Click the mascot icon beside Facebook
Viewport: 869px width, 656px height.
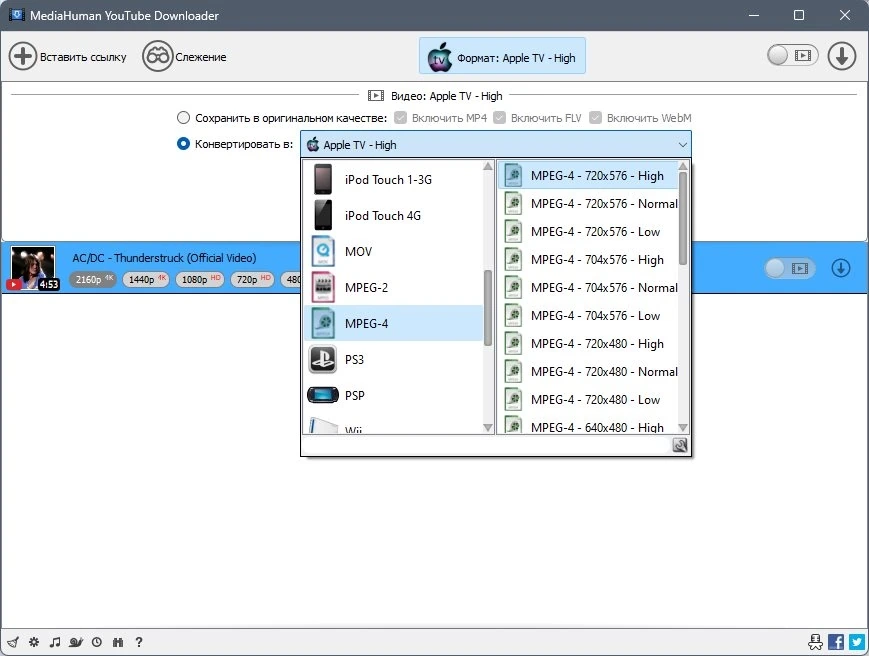tap(815, 642)
